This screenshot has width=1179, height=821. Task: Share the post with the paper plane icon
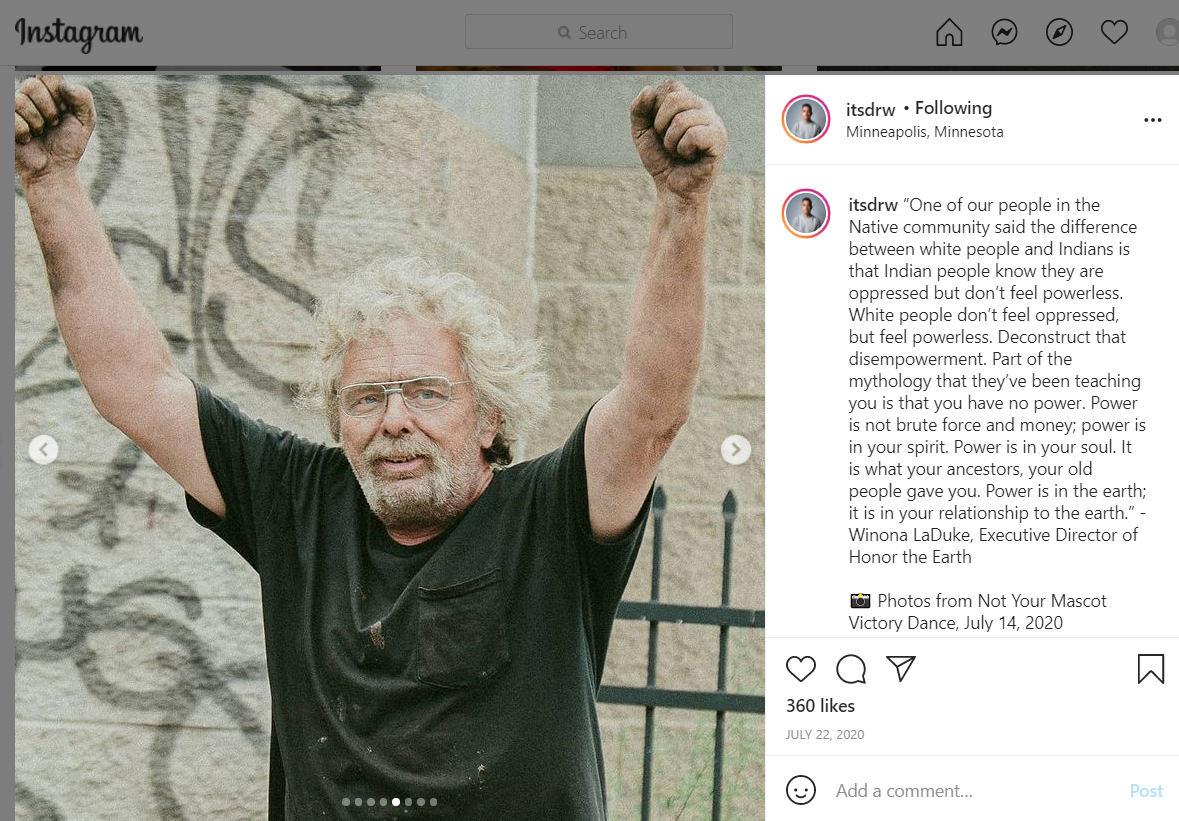(901, 668)
